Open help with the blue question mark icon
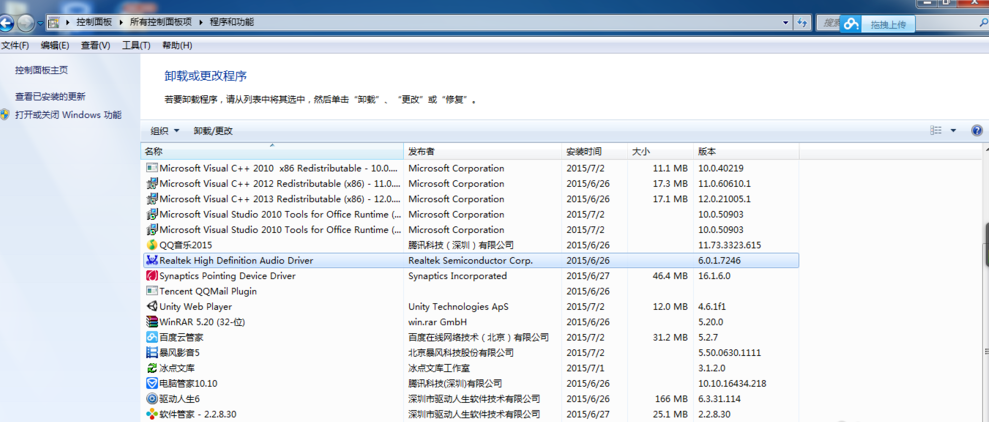The height and width of the screenshot is (422, 989). tap(977, 131)
